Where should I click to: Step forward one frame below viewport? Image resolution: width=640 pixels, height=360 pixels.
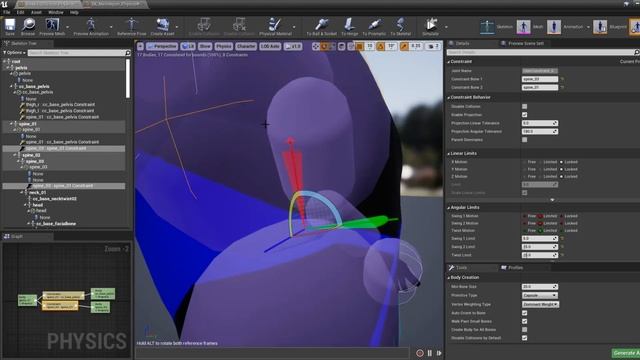439,353
